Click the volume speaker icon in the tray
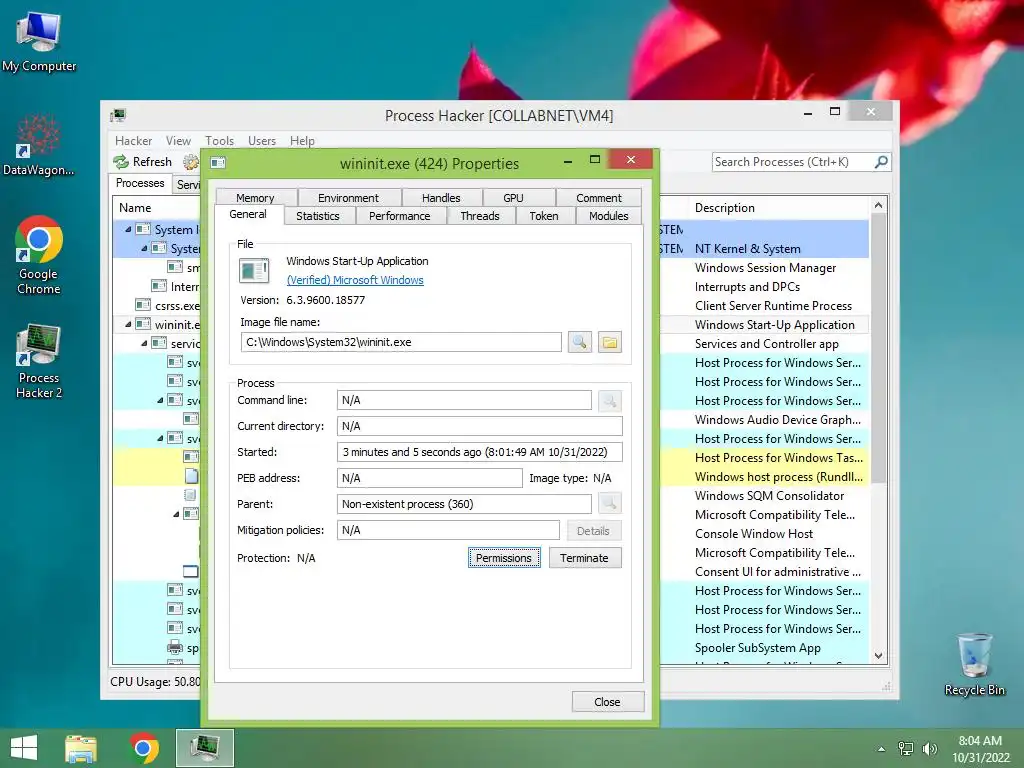 (x=929, y=748)
